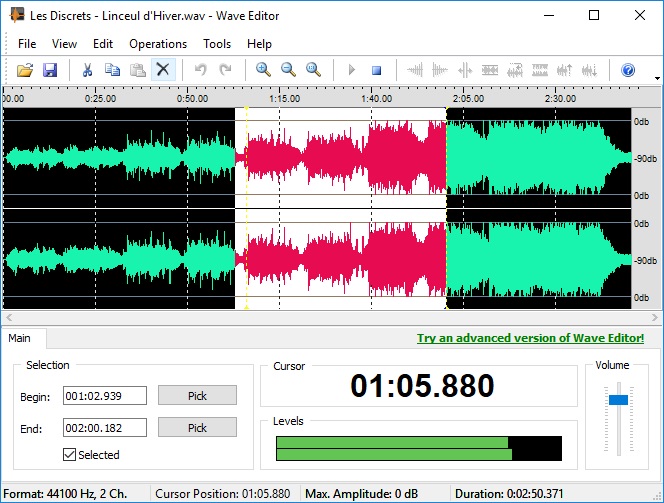
Task: Click the Cursor Position status entry
Action: 223,494
